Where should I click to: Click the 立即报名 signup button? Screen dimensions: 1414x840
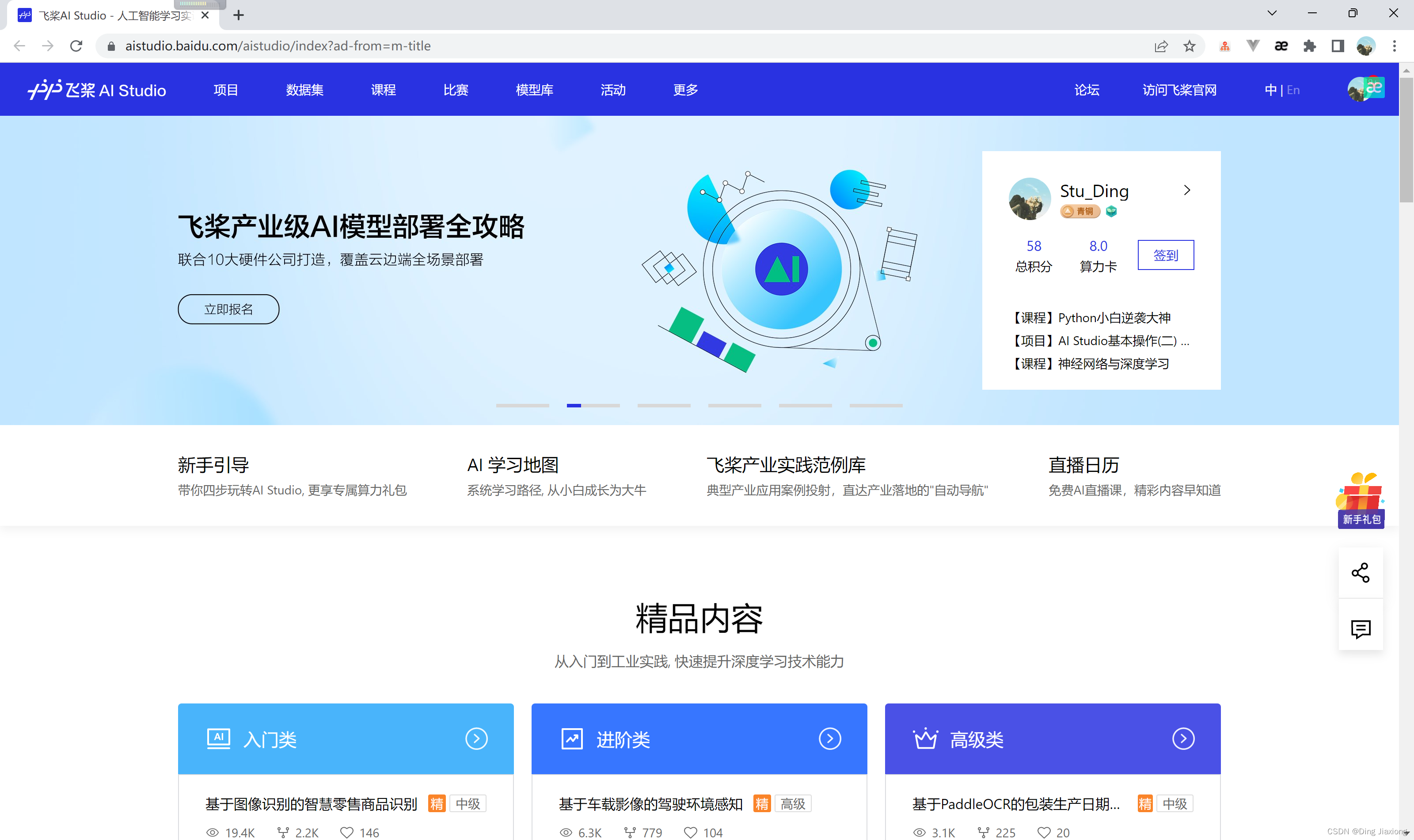tap(228, 309)
